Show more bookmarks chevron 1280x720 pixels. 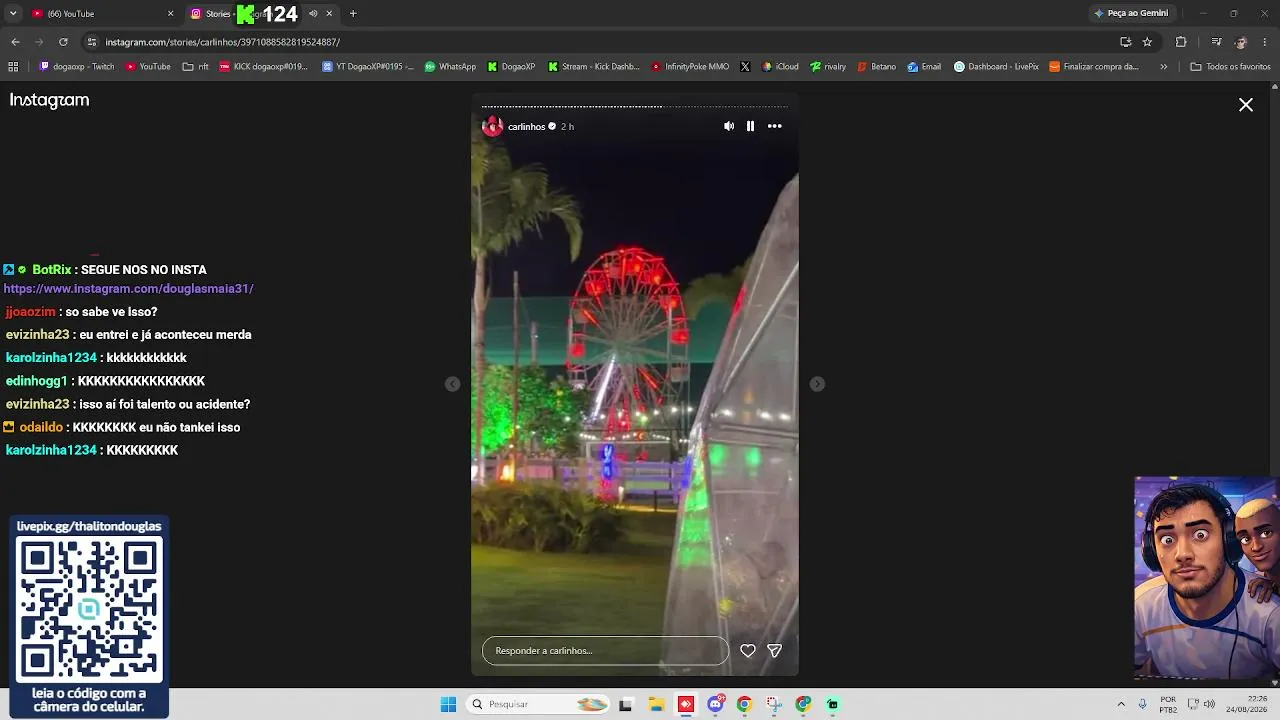coord(1163,67)
